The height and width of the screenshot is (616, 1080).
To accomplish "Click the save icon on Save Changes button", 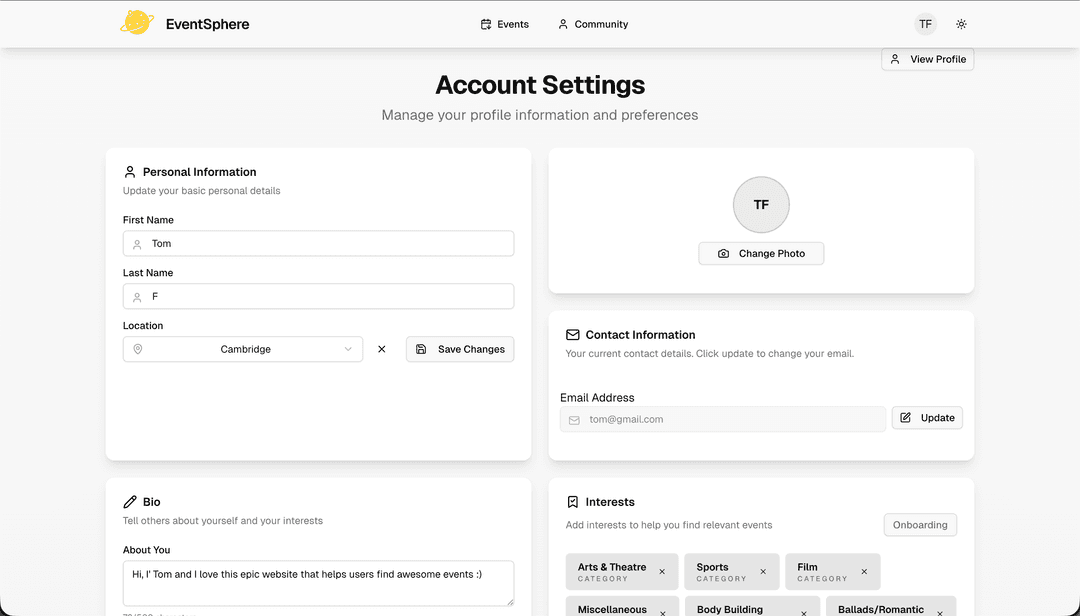I will tap(420, 349).
